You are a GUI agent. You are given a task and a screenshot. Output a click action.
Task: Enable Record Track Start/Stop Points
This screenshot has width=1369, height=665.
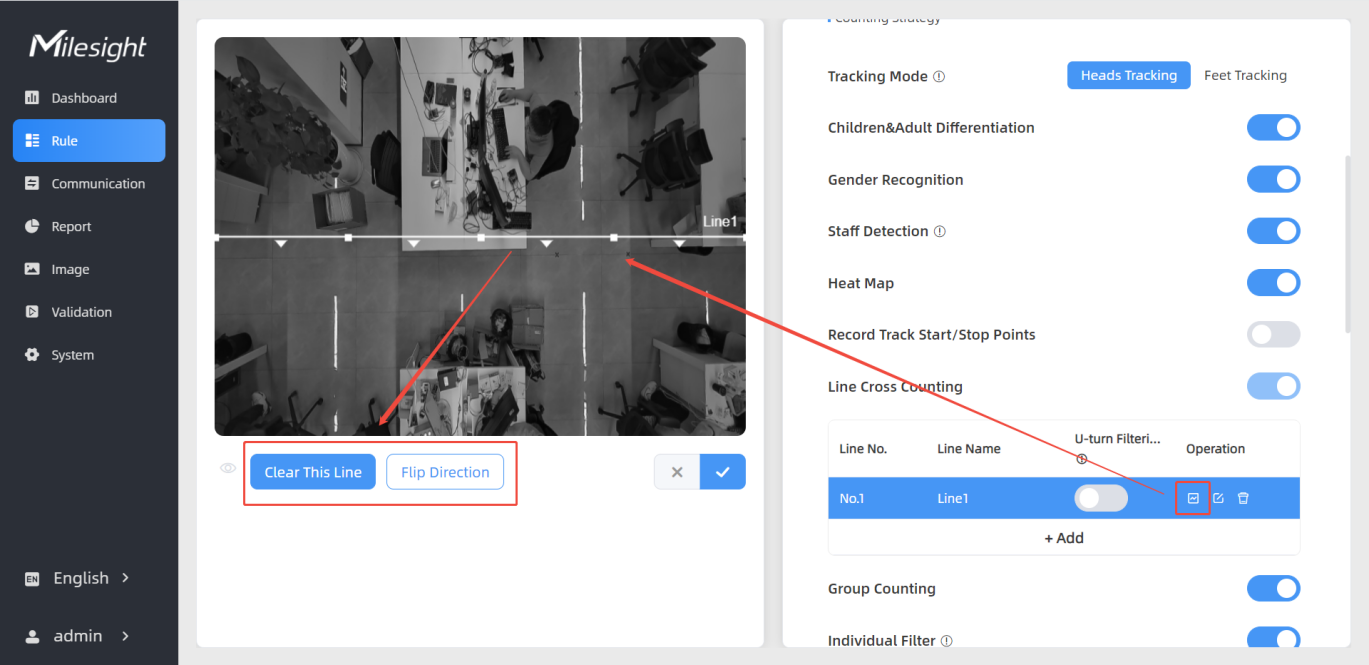click(1273, 335)
